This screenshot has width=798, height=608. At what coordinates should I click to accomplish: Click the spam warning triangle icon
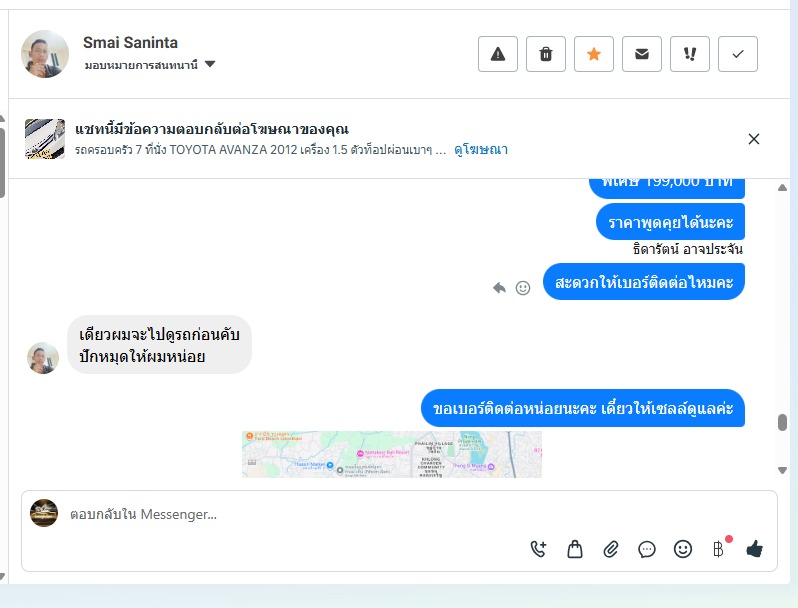(x=498, y=54)
